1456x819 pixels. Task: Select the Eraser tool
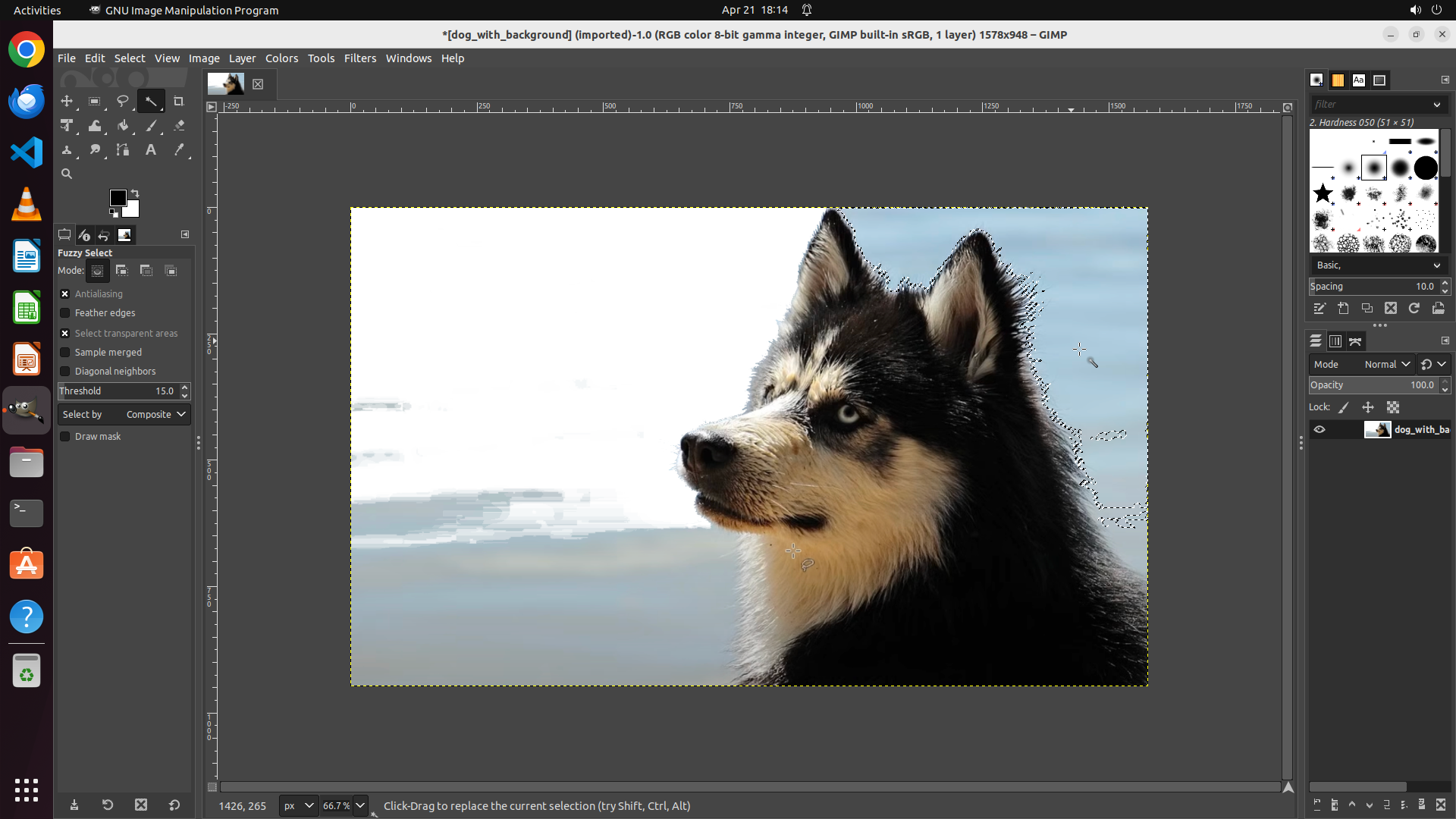tap(179, 126)
